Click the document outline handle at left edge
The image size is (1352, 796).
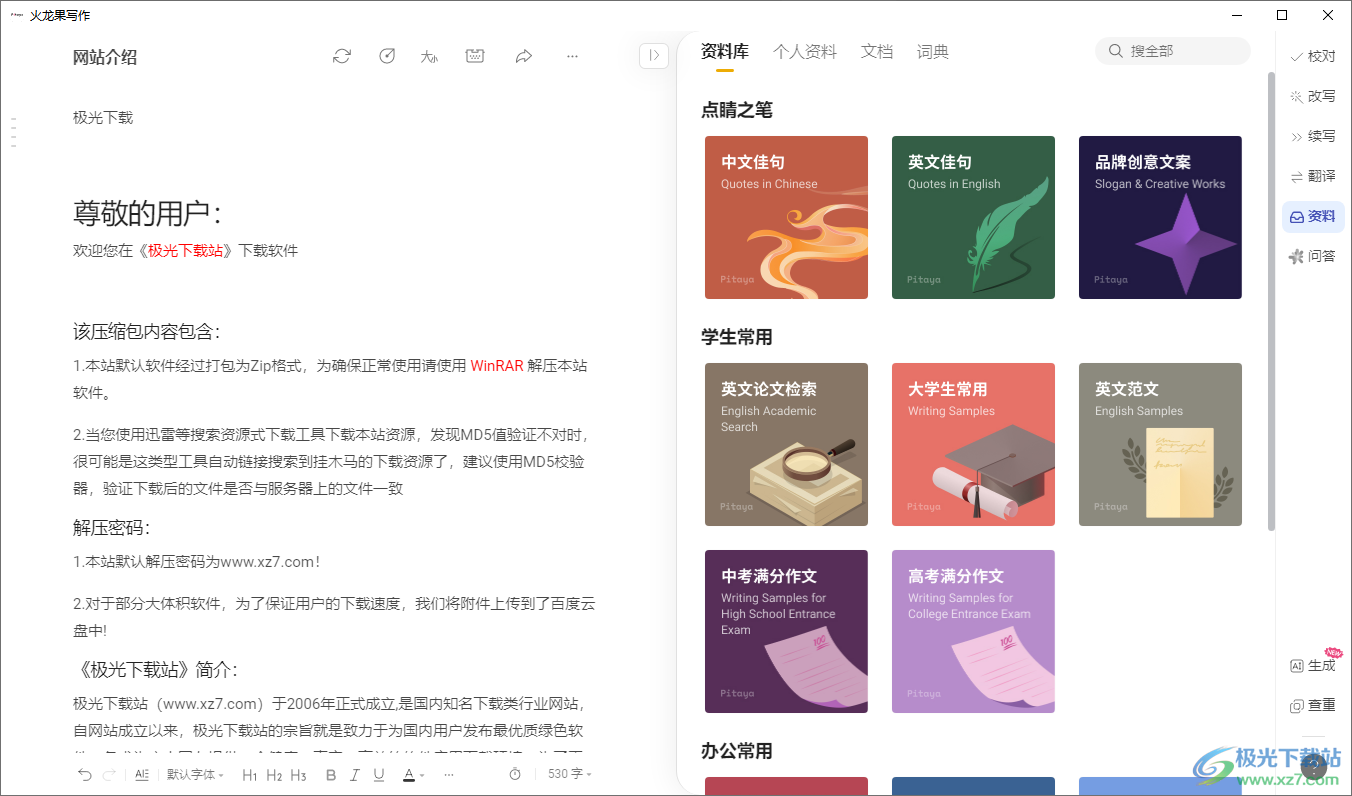pos(14,132)
